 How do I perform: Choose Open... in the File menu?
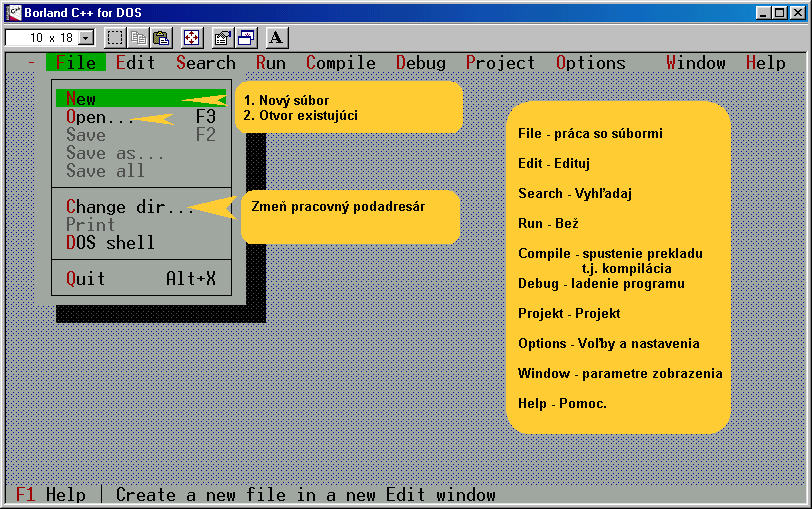[x=100, y=117]
